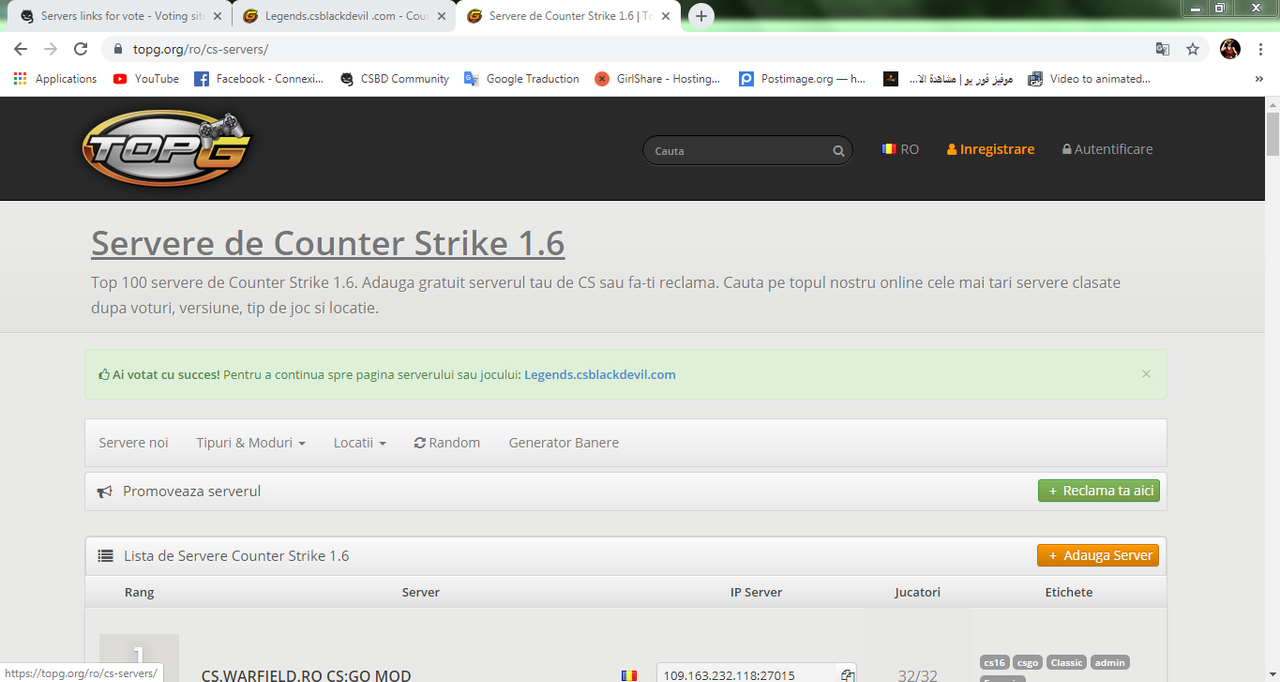Close the 'Servere de Counter Strike 1.6' tab

[666, 16]
